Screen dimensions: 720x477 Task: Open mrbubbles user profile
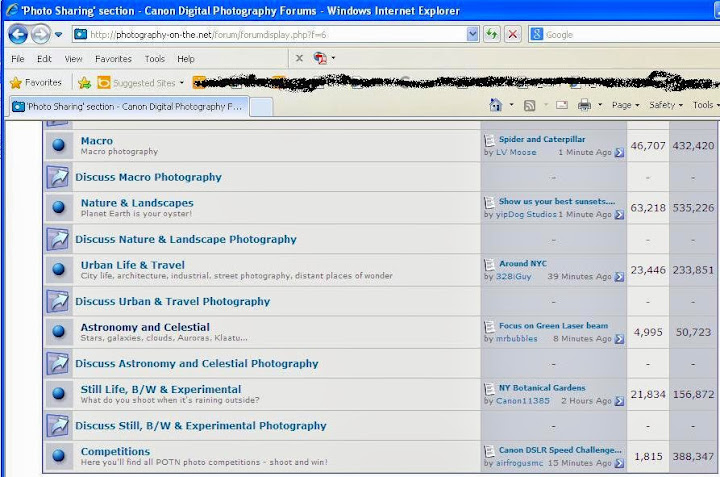coord(516,338)
